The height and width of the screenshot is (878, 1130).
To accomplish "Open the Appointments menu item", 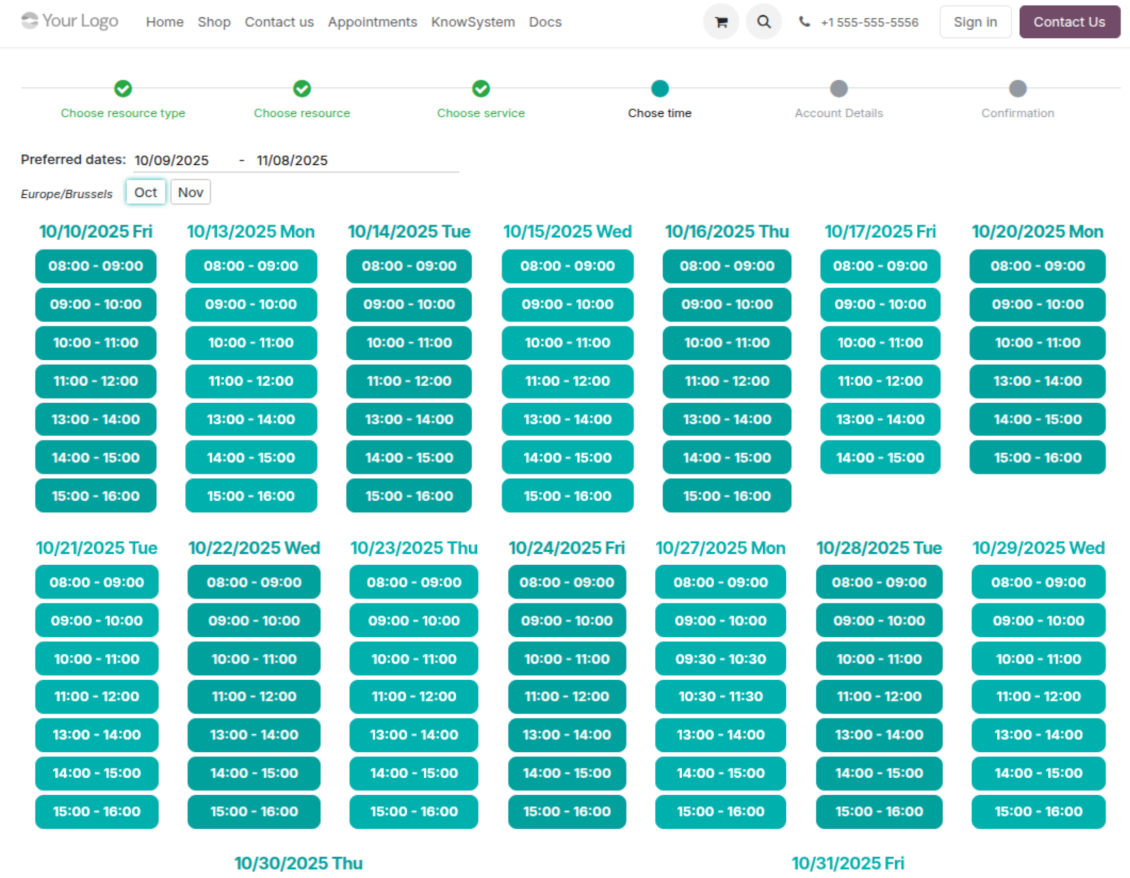I will point(372,22).
